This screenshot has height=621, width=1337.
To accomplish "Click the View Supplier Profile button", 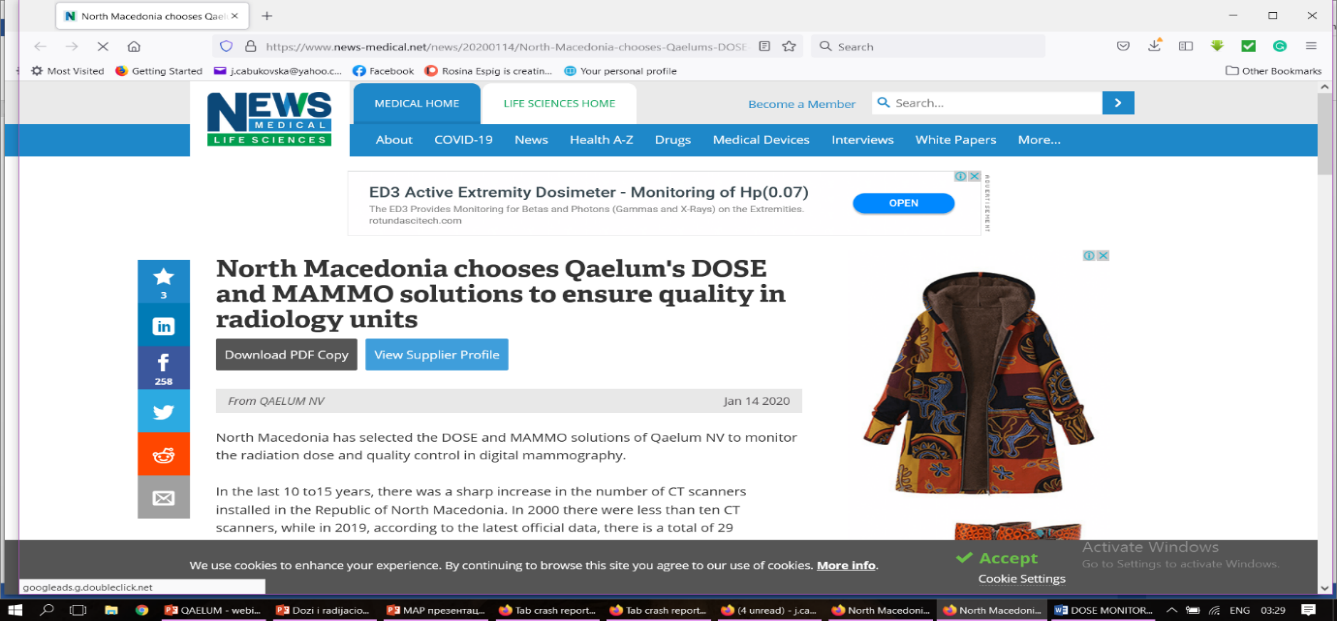I will [436, 355].
